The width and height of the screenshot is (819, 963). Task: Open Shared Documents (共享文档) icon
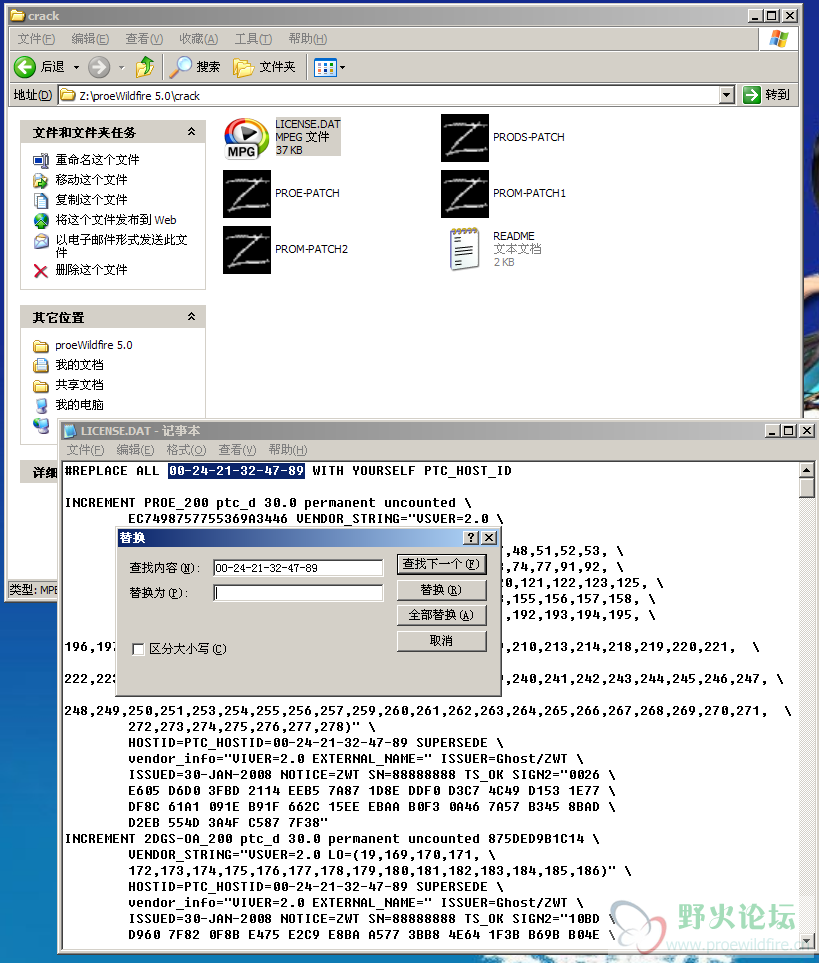[x=41, y=386]
